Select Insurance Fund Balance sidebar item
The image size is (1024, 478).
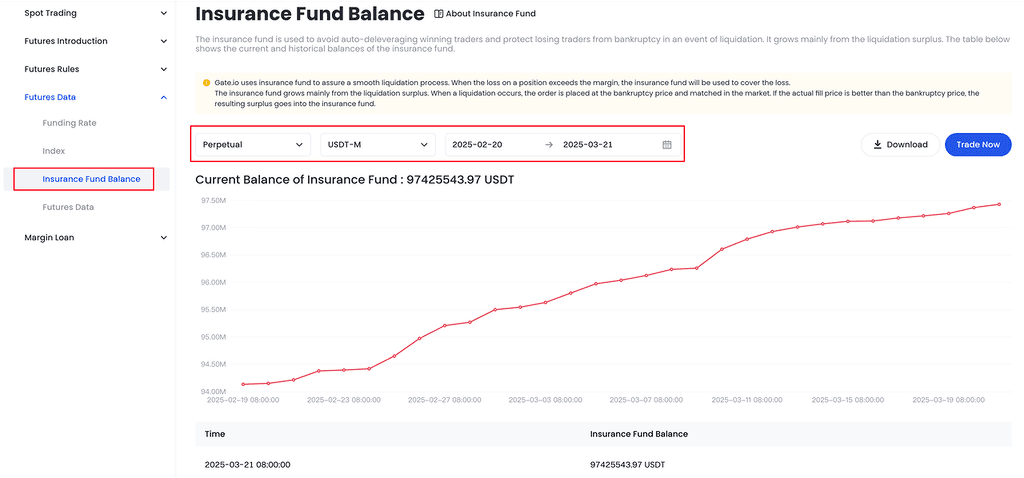[x=91, y=179]
